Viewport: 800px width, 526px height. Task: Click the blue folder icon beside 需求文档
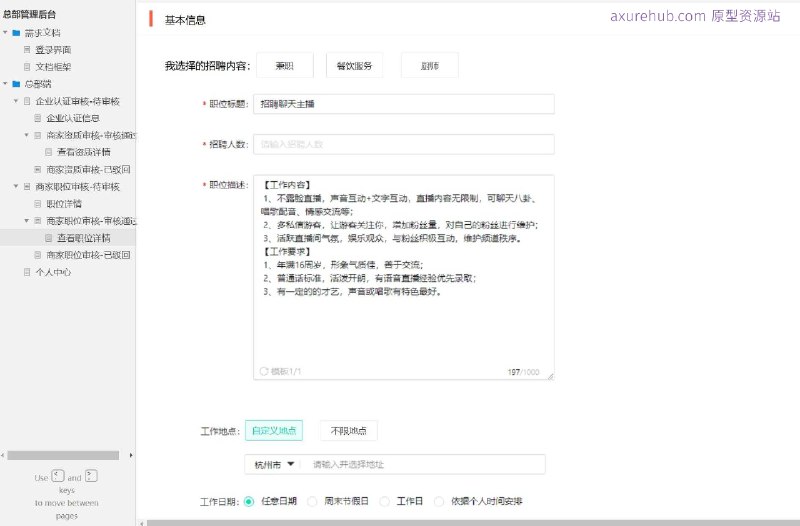(x=16, y=33)
